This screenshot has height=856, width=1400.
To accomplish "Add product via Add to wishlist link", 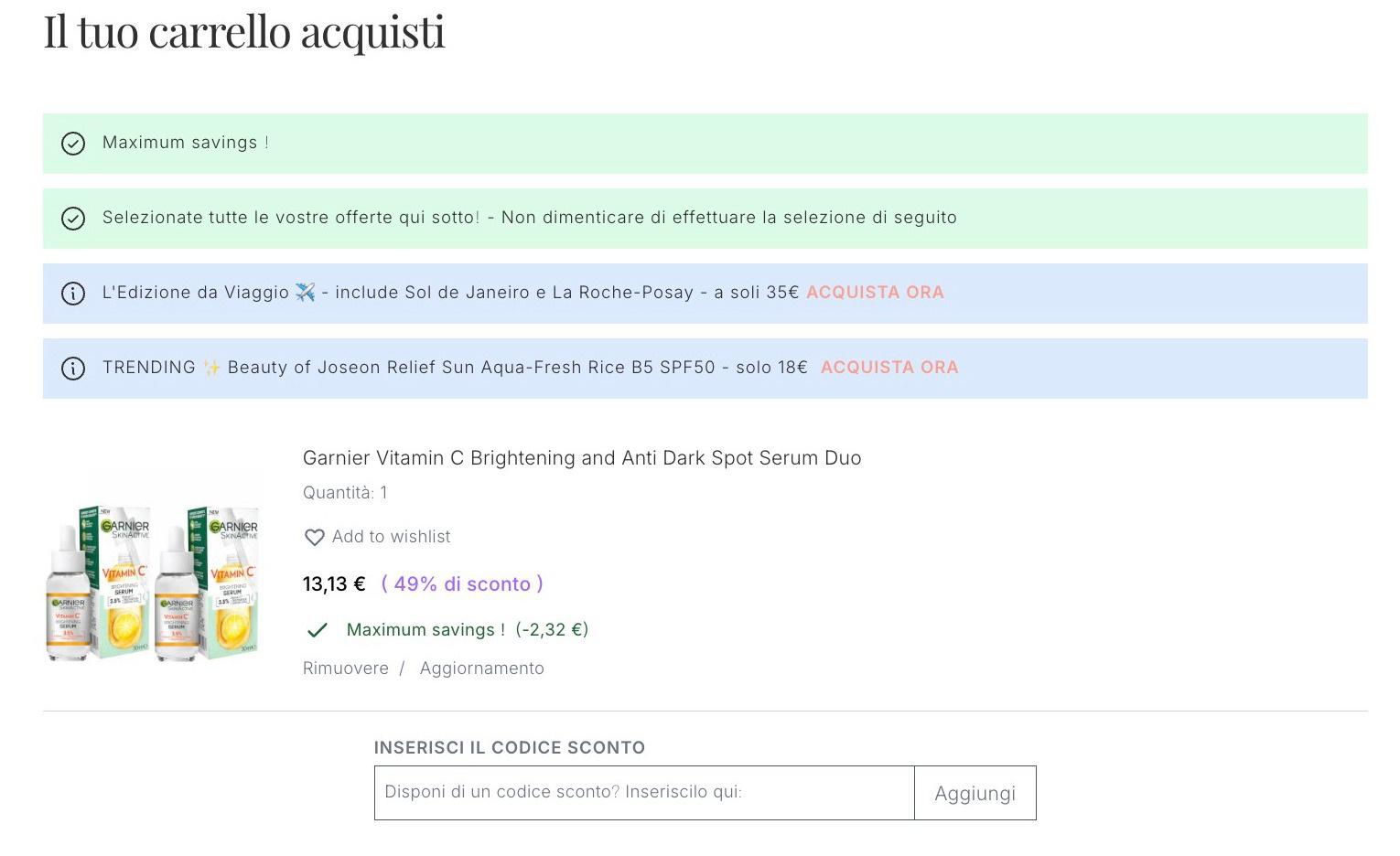I will point(391,537).
